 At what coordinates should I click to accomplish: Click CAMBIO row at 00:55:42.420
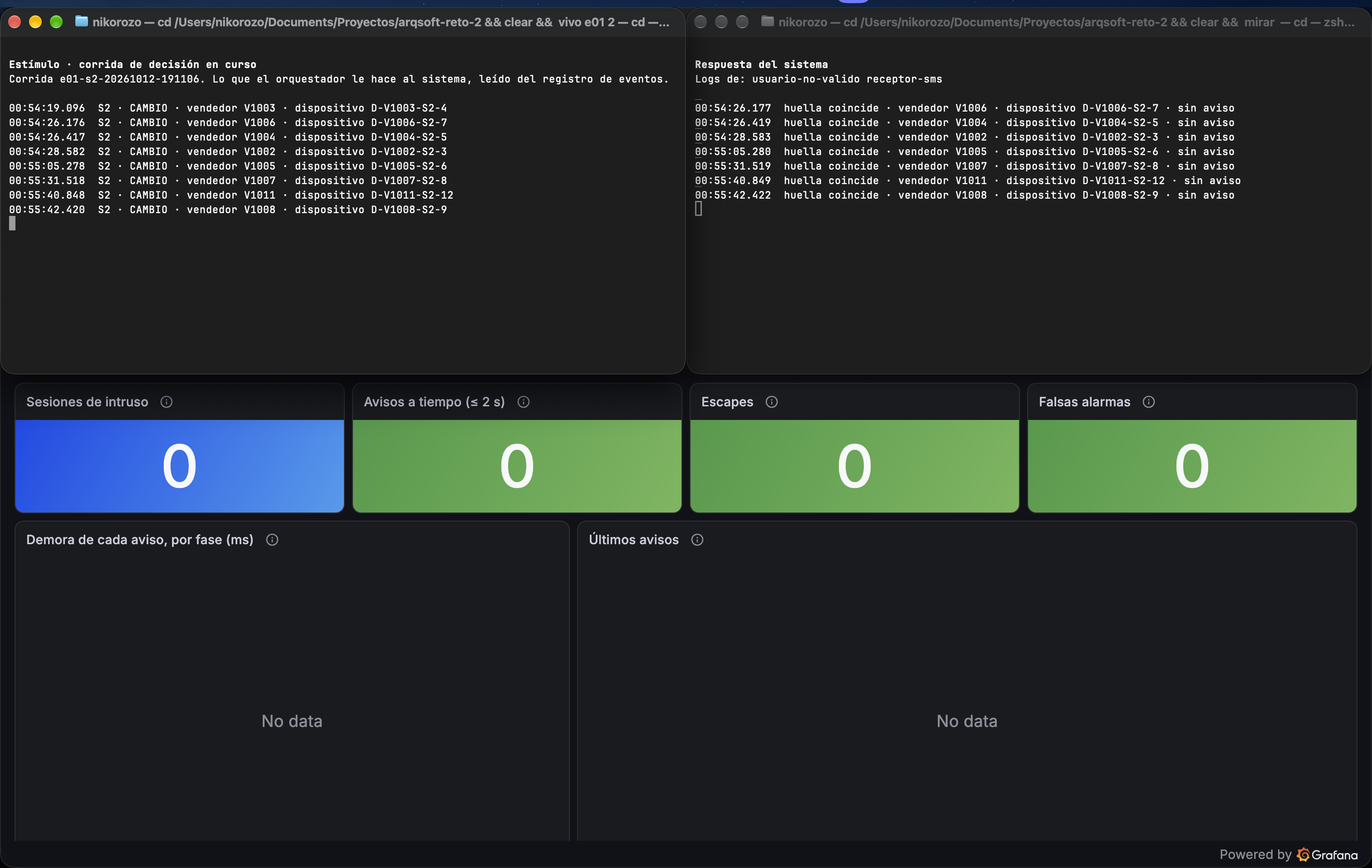point(228,210)
